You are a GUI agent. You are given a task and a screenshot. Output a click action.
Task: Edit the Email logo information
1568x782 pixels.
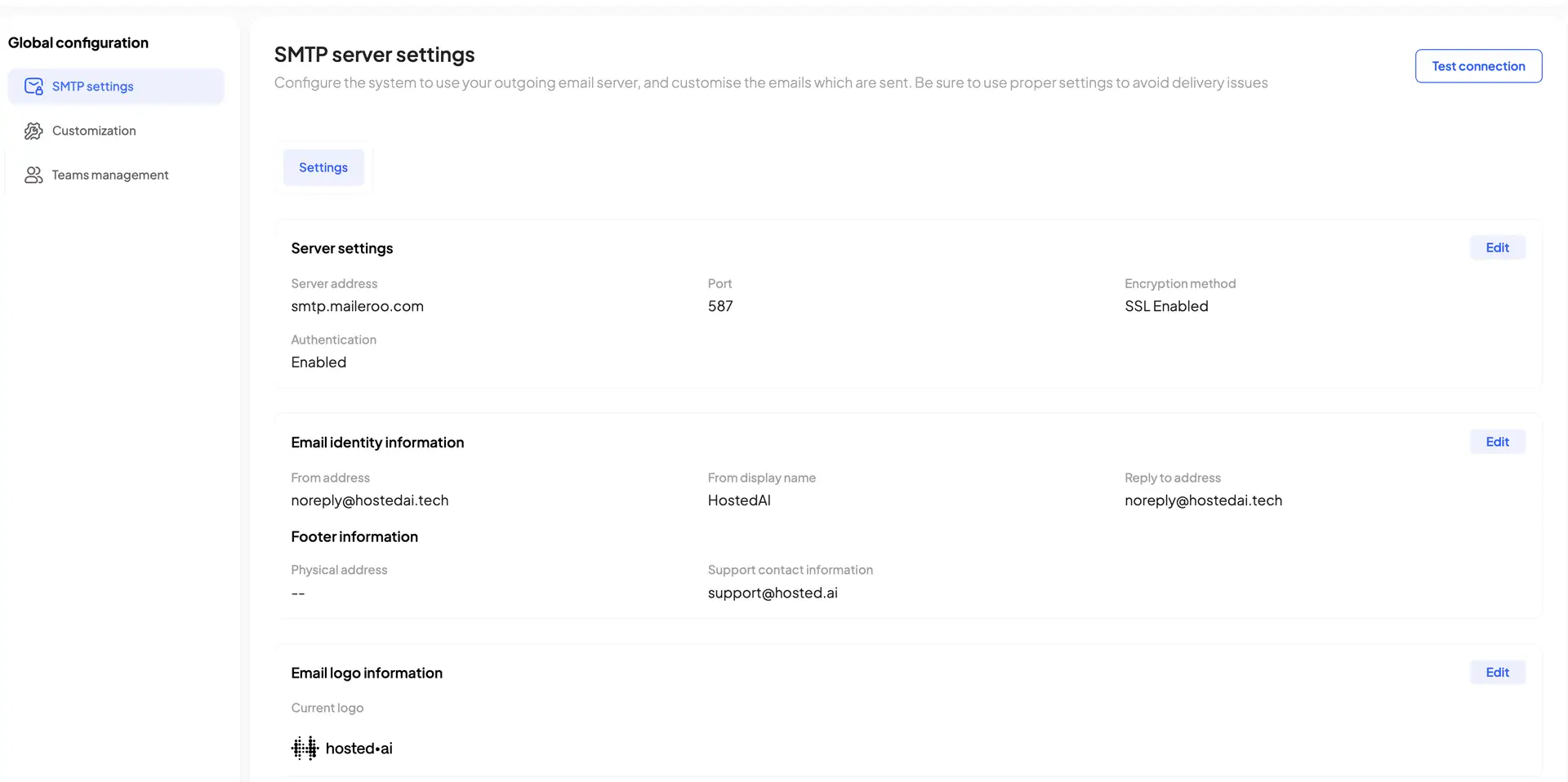[1497, 672]
